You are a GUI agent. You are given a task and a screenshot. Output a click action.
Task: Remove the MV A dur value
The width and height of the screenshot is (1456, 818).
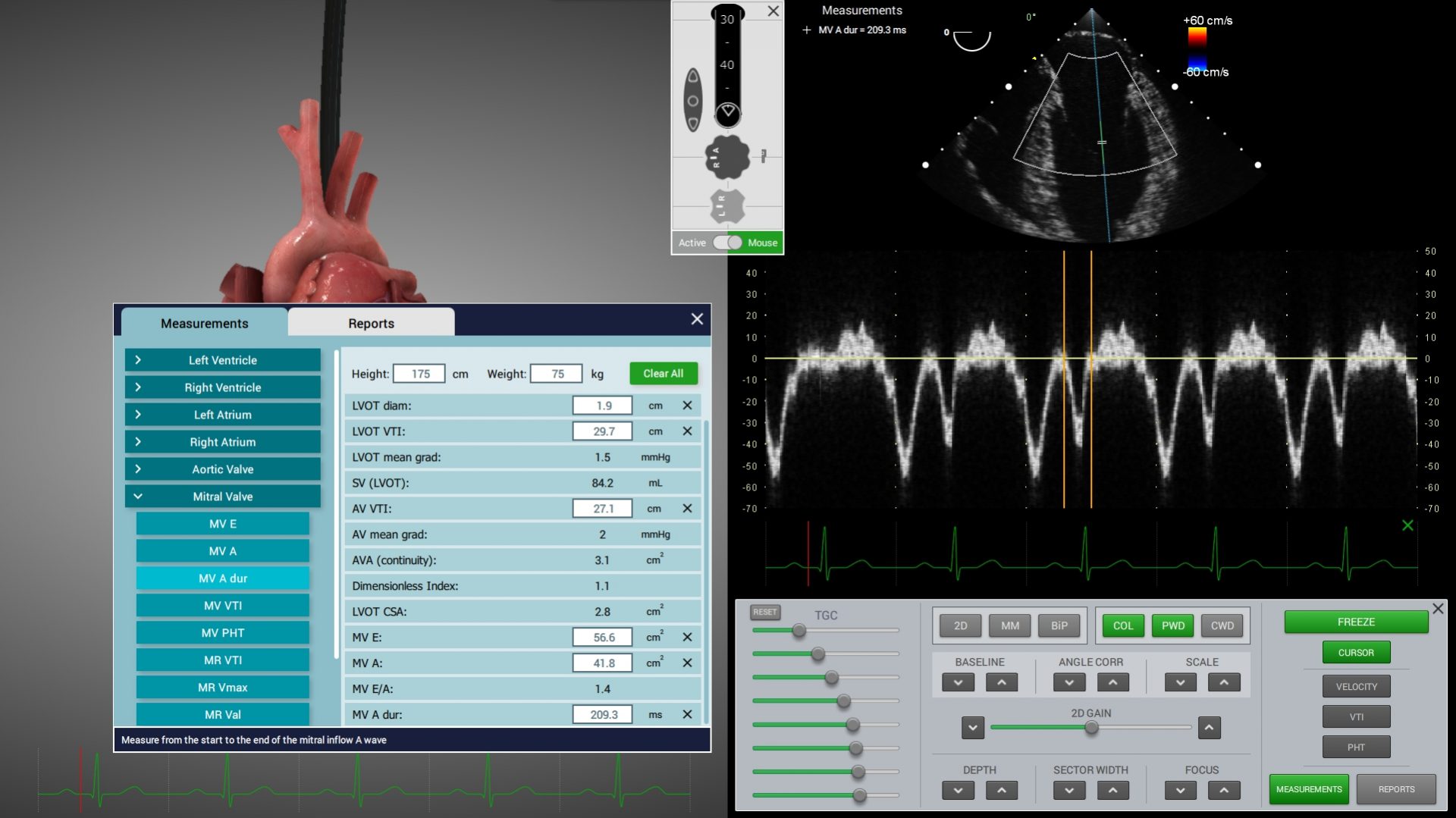point(687,715)
